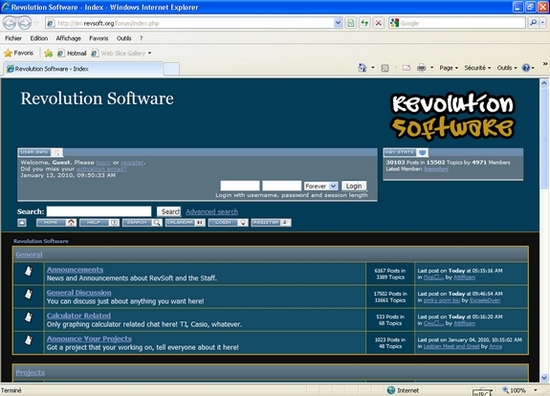This screenshot has height=396, width=550.
Task: Click the red Stop loading X icon
Action: point(378,23)
